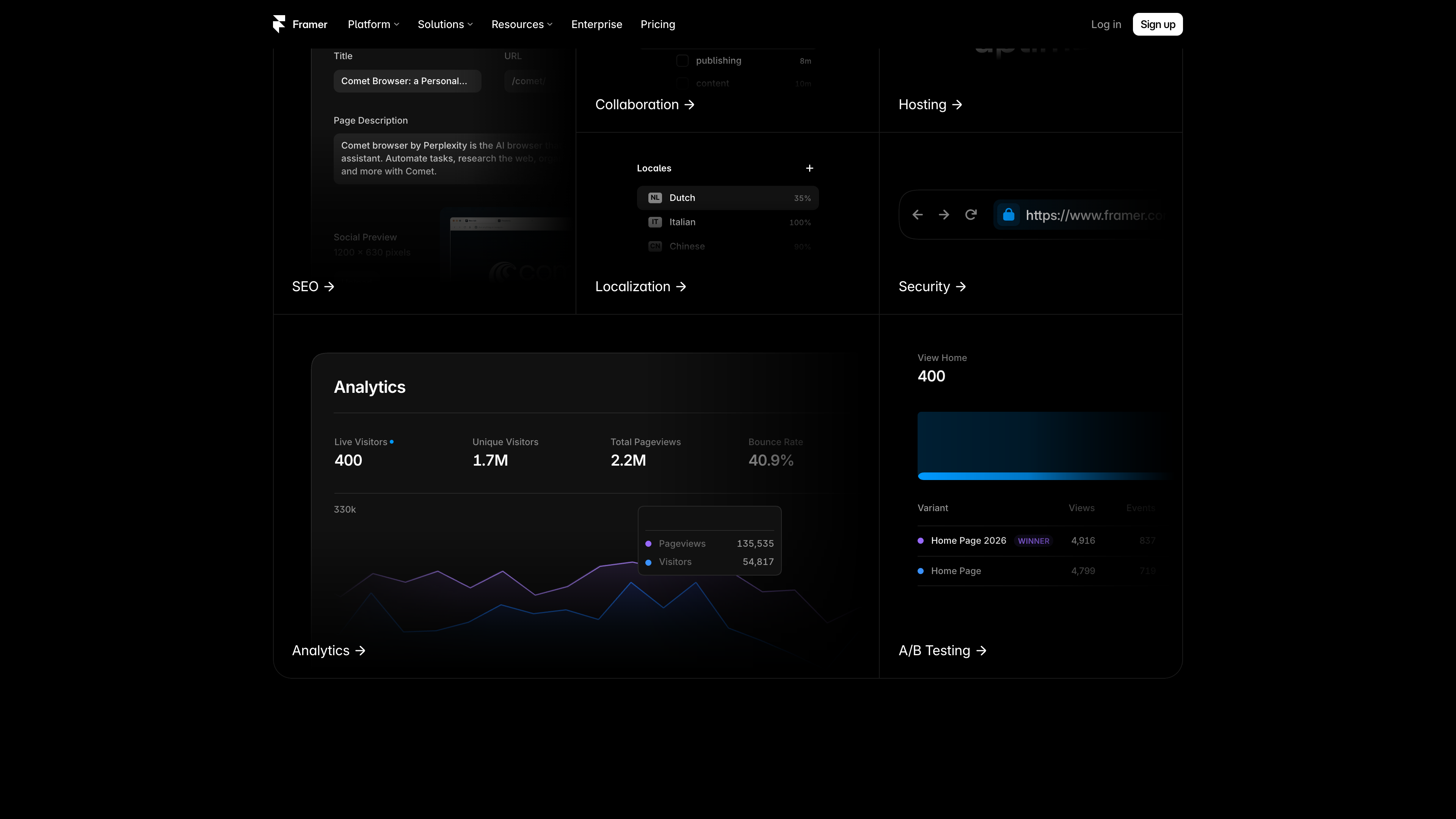Screen dimensions: 1456x819
Task: Click the Home Page variant with 4,799 views
Action: pos(956,571)
